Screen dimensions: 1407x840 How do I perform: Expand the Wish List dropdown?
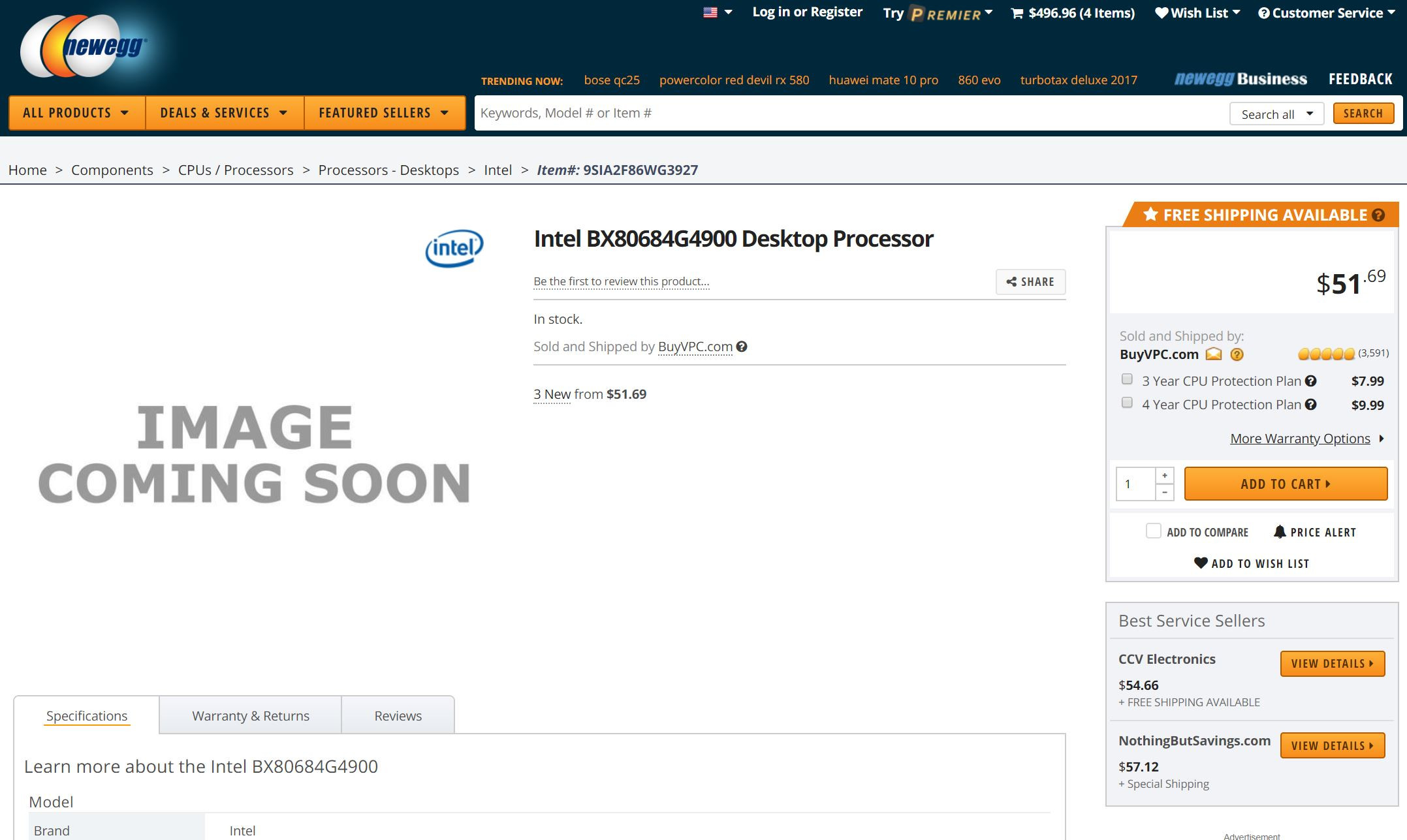[1197, 13]
